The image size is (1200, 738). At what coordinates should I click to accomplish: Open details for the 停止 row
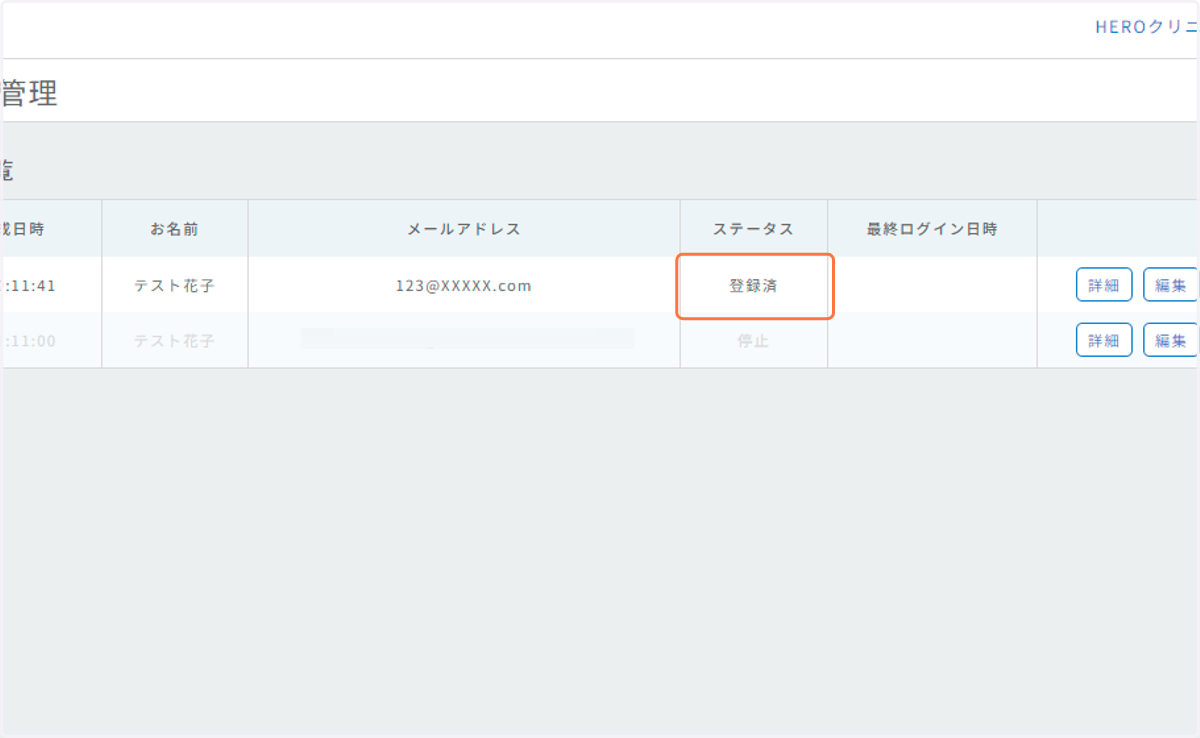[x=1104, y=340]
